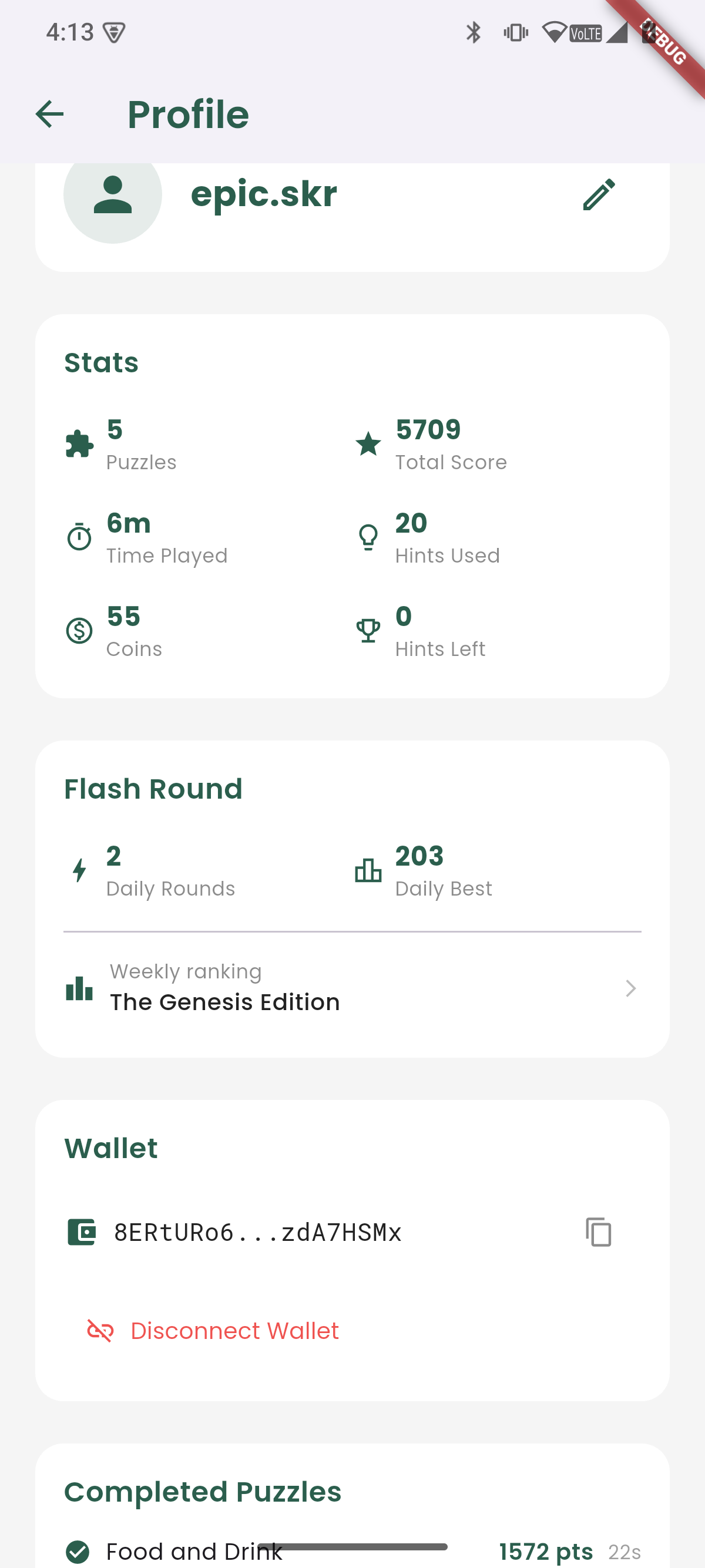Tap the back arrow in header
Screen dimensions: 705x1568
click(x=50, y=115)
